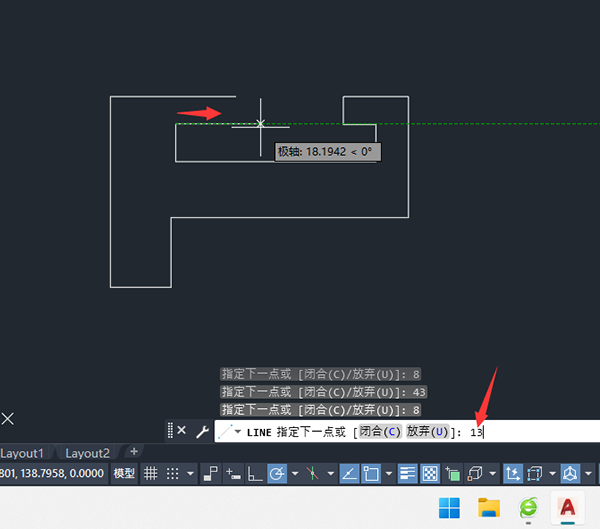This screenshot has height=529, width=600.
Task: Open polar tracking angle dropdown arrow
Action: click(x=295, y=473)
